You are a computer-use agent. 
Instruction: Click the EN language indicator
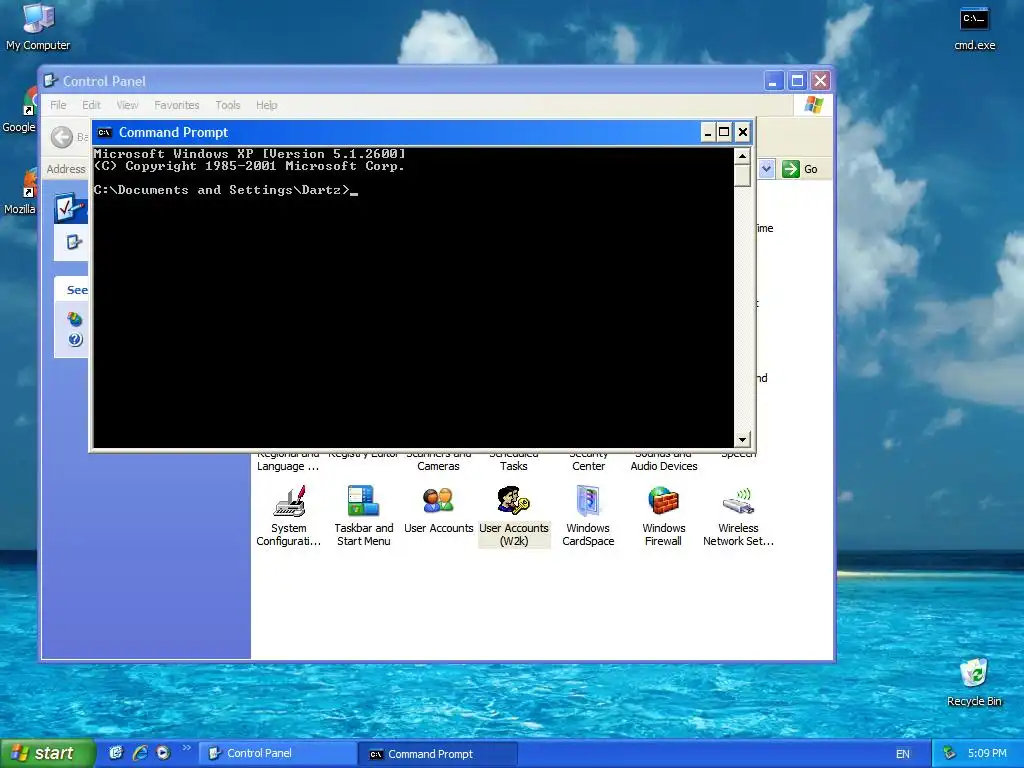click(x=903, y=754)
